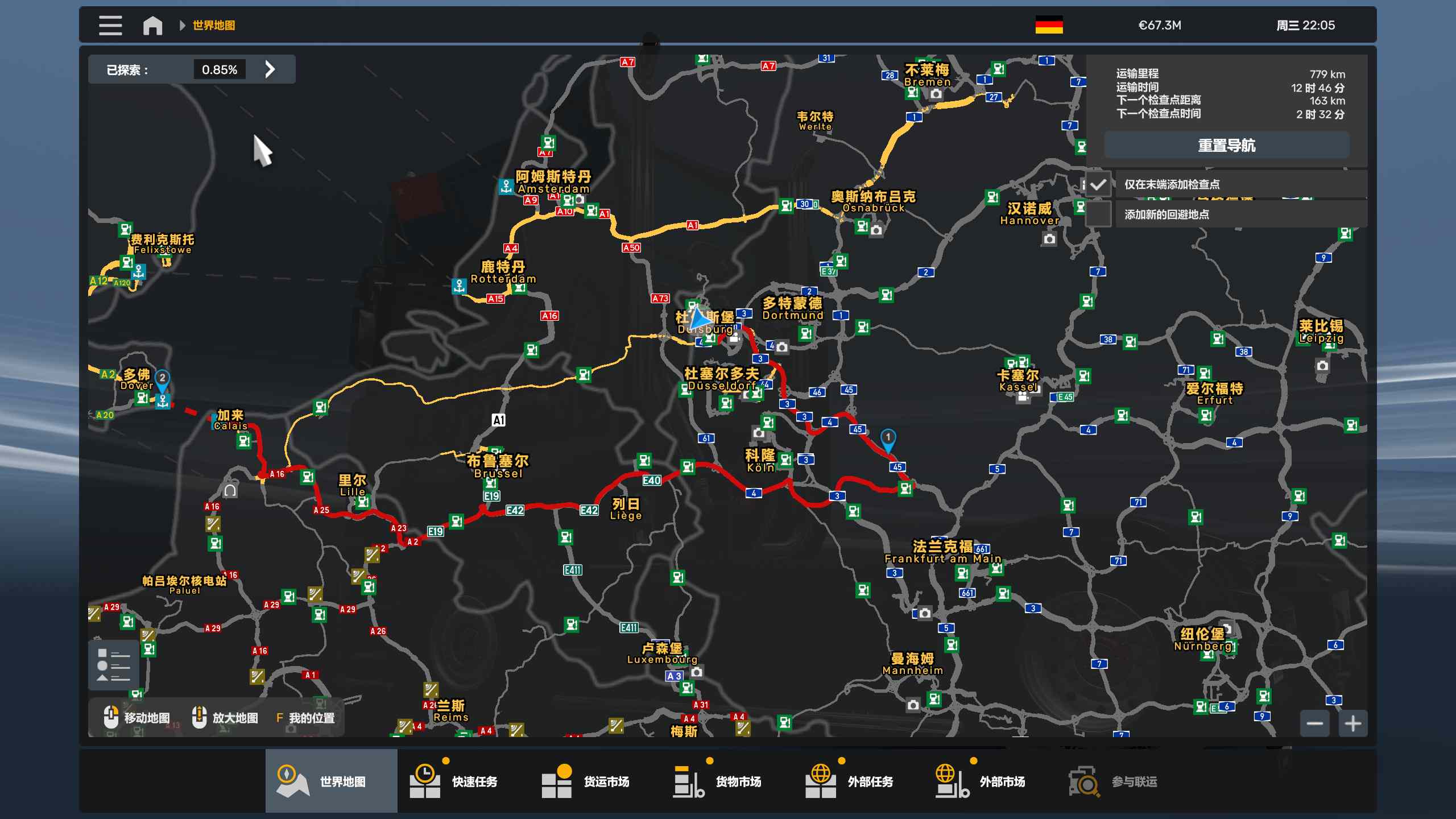1456x819 pixels.
Task: Click Rotterdam port anchor icon
Action: (459, 286)
